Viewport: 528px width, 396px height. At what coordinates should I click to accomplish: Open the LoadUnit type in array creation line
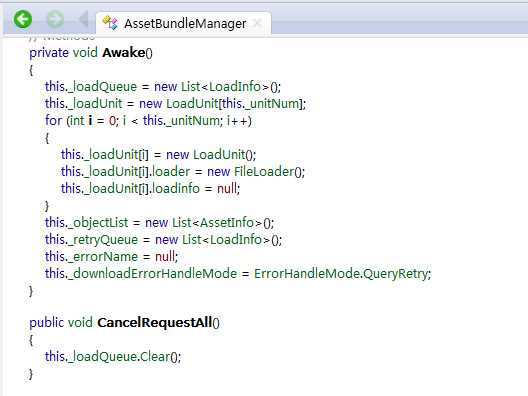(192, 104)
